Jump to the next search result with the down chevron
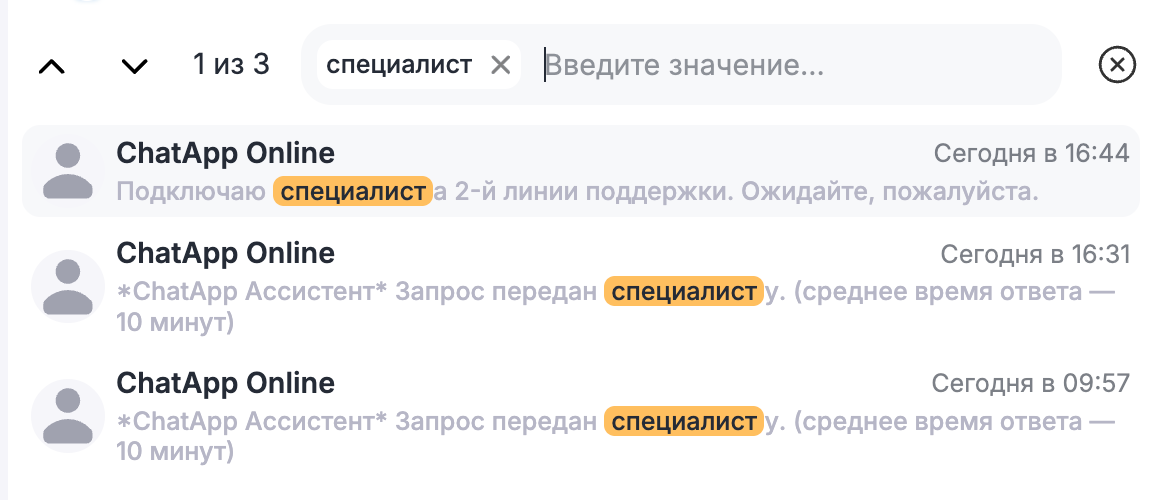 pyautogui.click(x=134, y=66)
